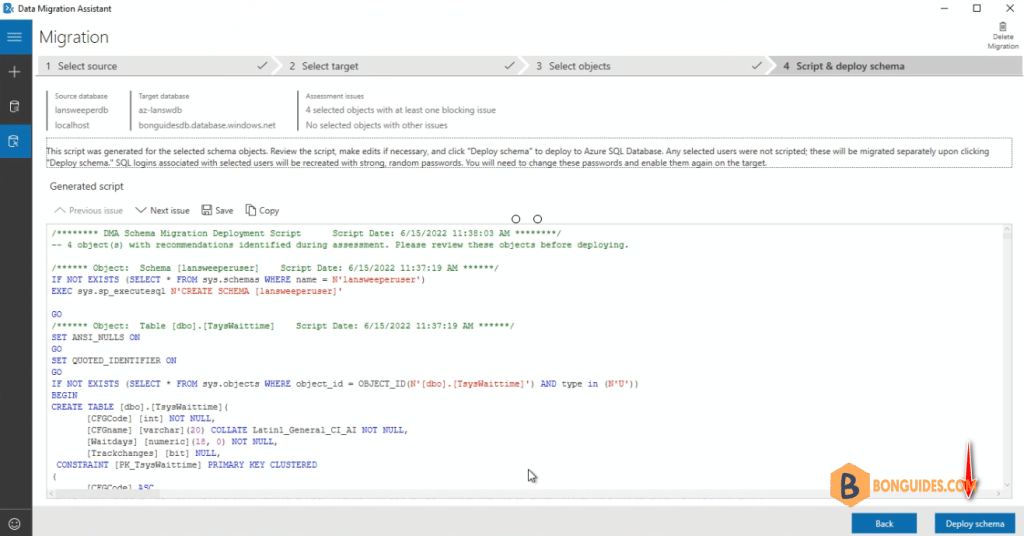Image resolution: width=1024 pixels, height=536 pixels.
Task: Click the feedback smiley icon
Action: (x=14, y=524)
